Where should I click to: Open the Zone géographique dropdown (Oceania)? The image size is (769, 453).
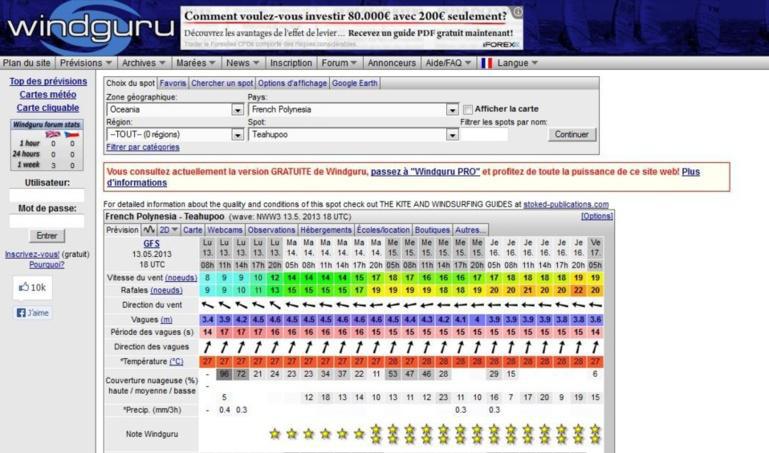175,109
